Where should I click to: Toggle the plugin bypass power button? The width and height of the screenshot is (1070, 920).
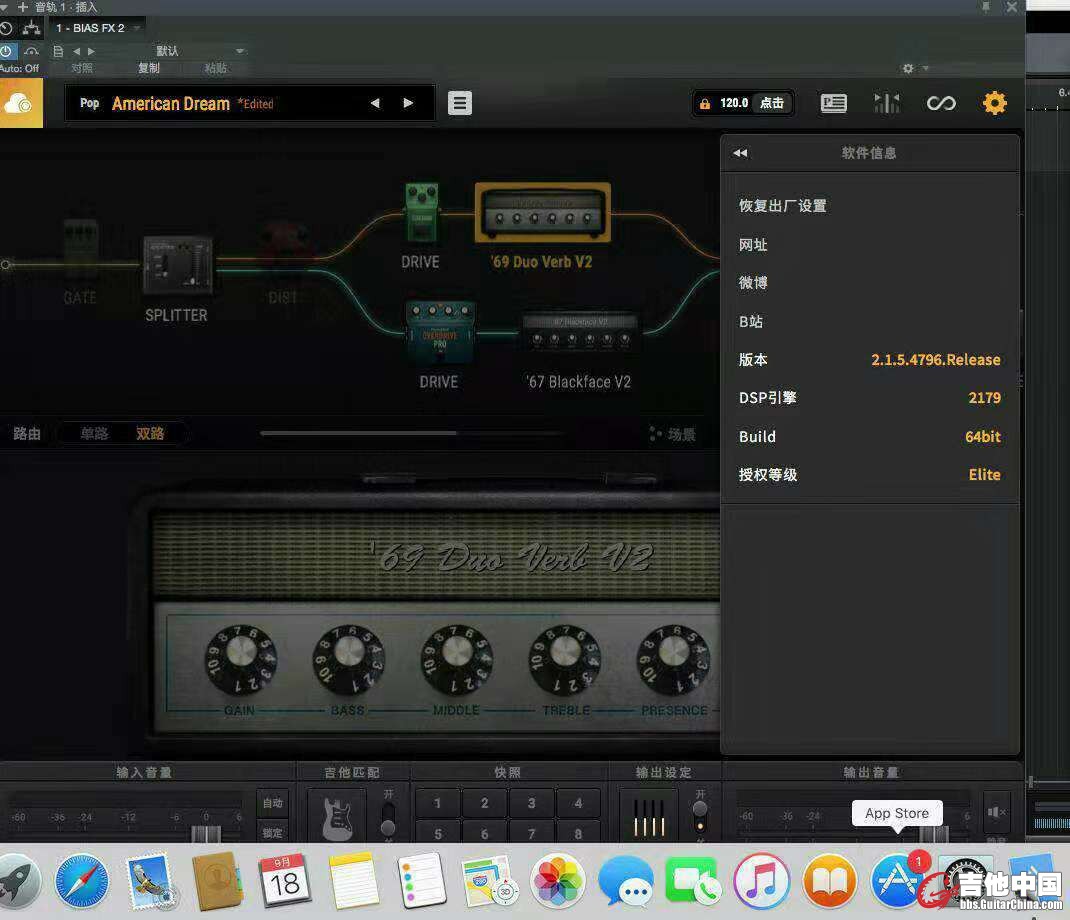(x=7, y=51)
